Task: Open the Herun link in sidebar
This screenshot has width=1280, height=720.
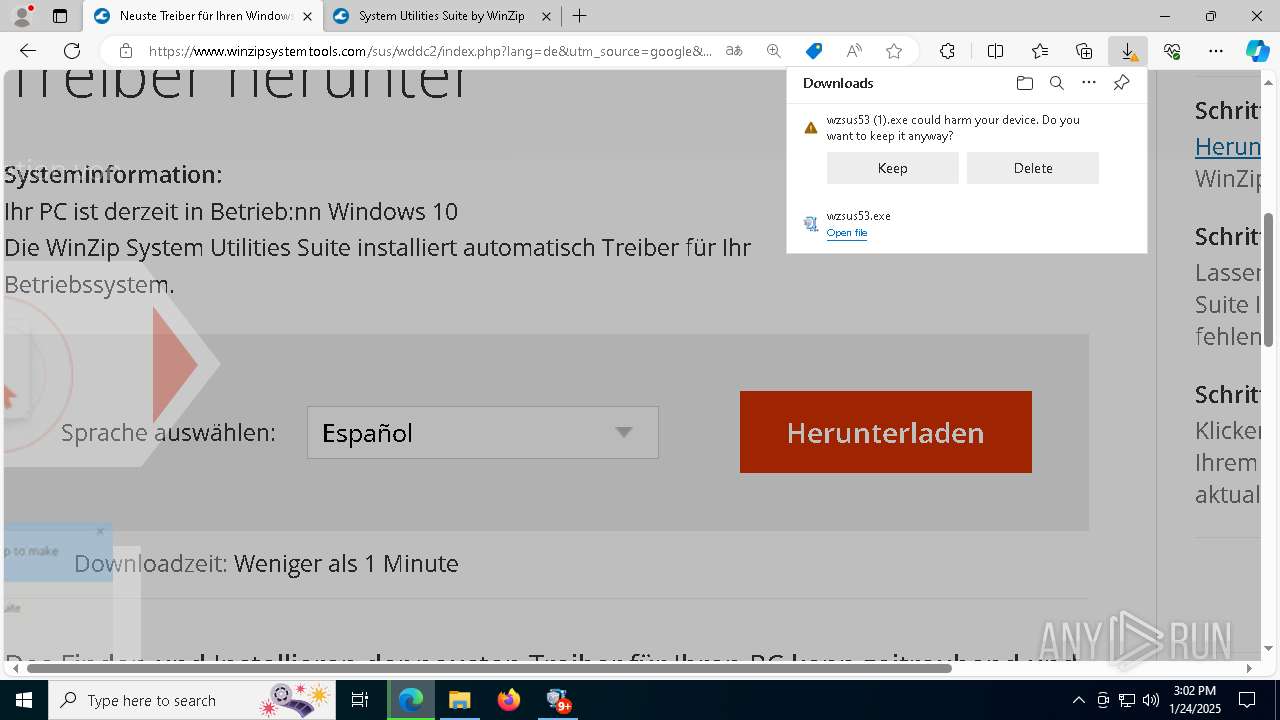Action: [1227, 147]
